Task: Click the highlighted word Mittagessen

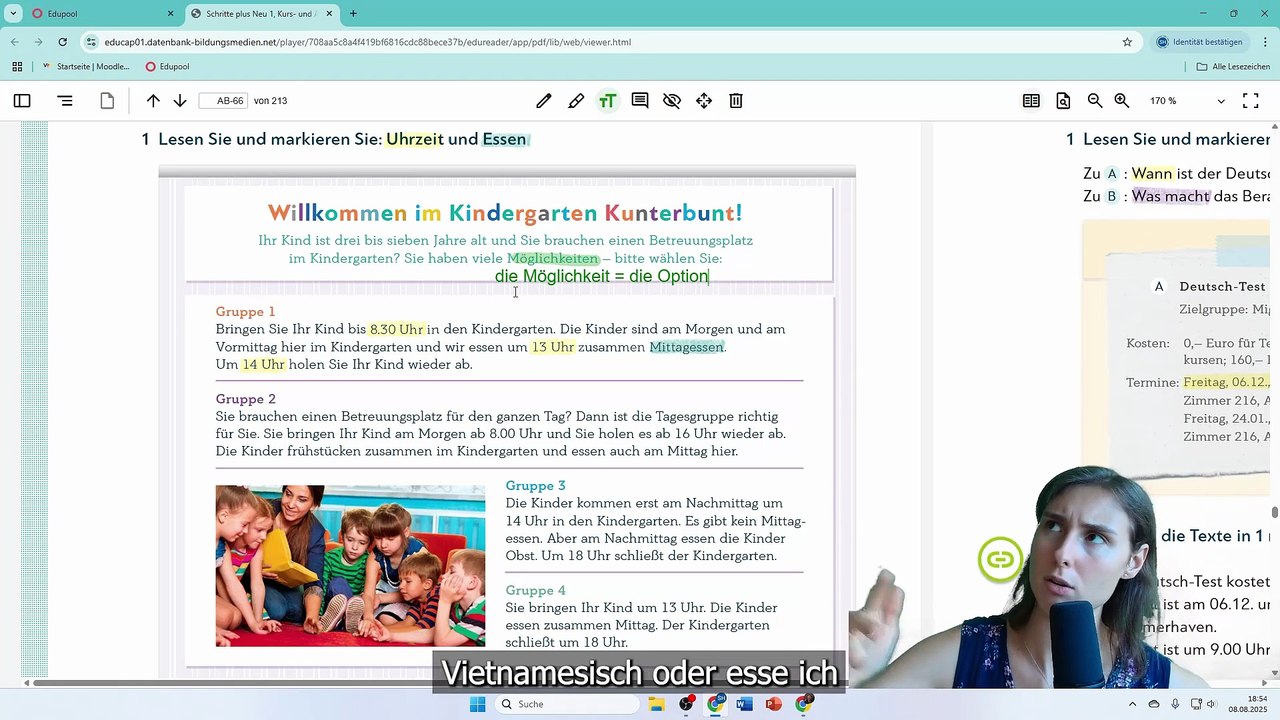Action: [x=686, y=347]
